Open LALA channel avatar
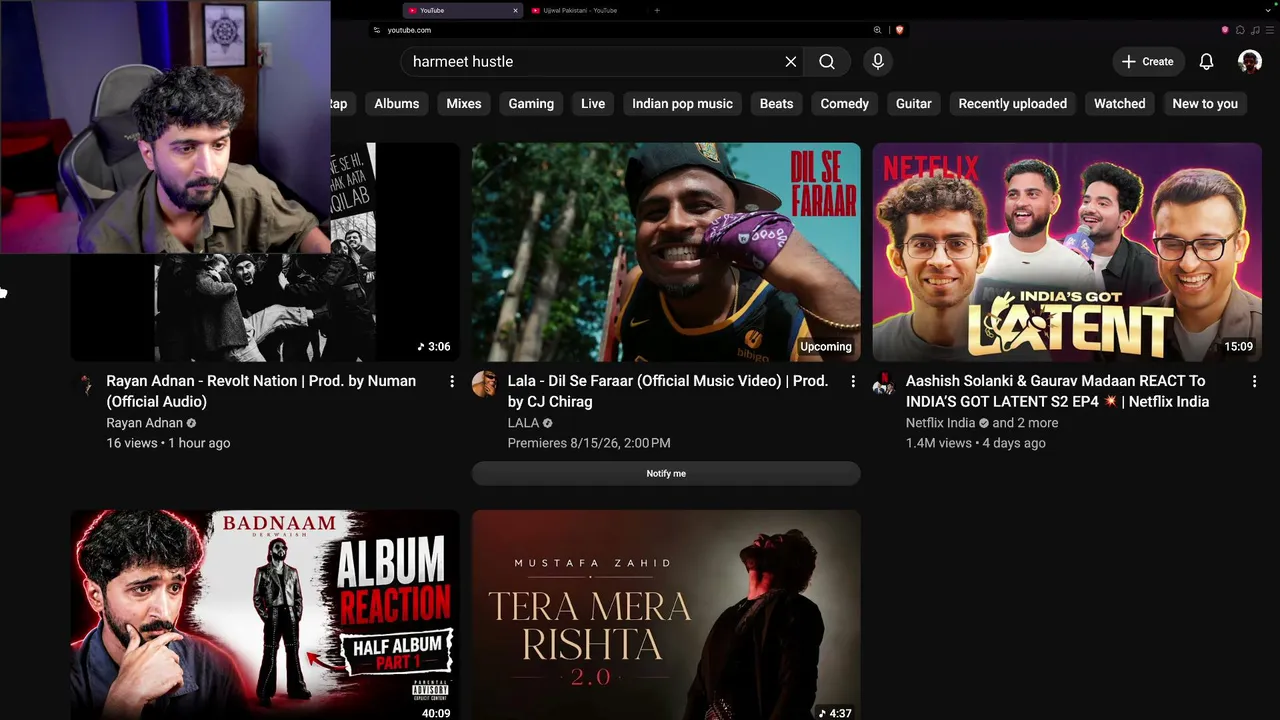 (x=484, y=384)
